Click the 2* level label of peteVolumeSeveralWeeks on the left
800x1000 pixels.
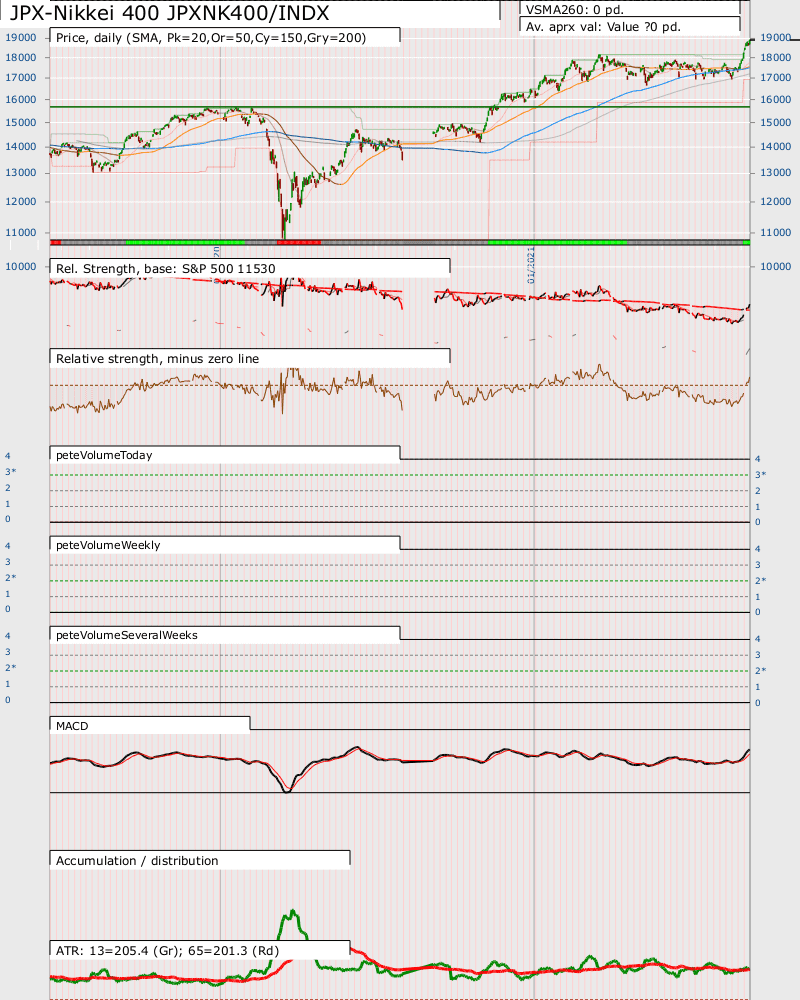click(11, 668)
